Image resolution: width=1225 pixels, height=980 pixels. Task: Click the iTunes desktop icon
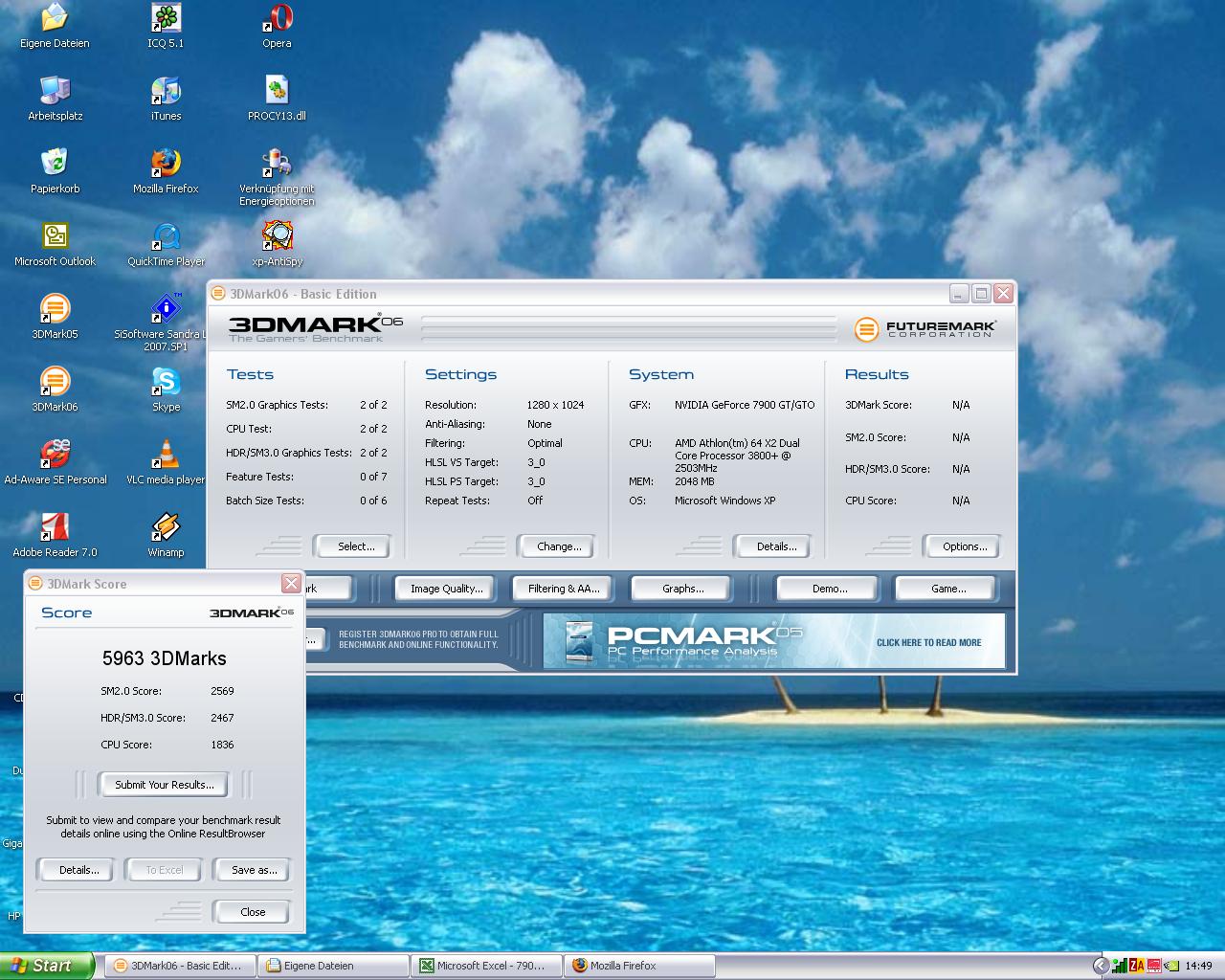(166, 99)
